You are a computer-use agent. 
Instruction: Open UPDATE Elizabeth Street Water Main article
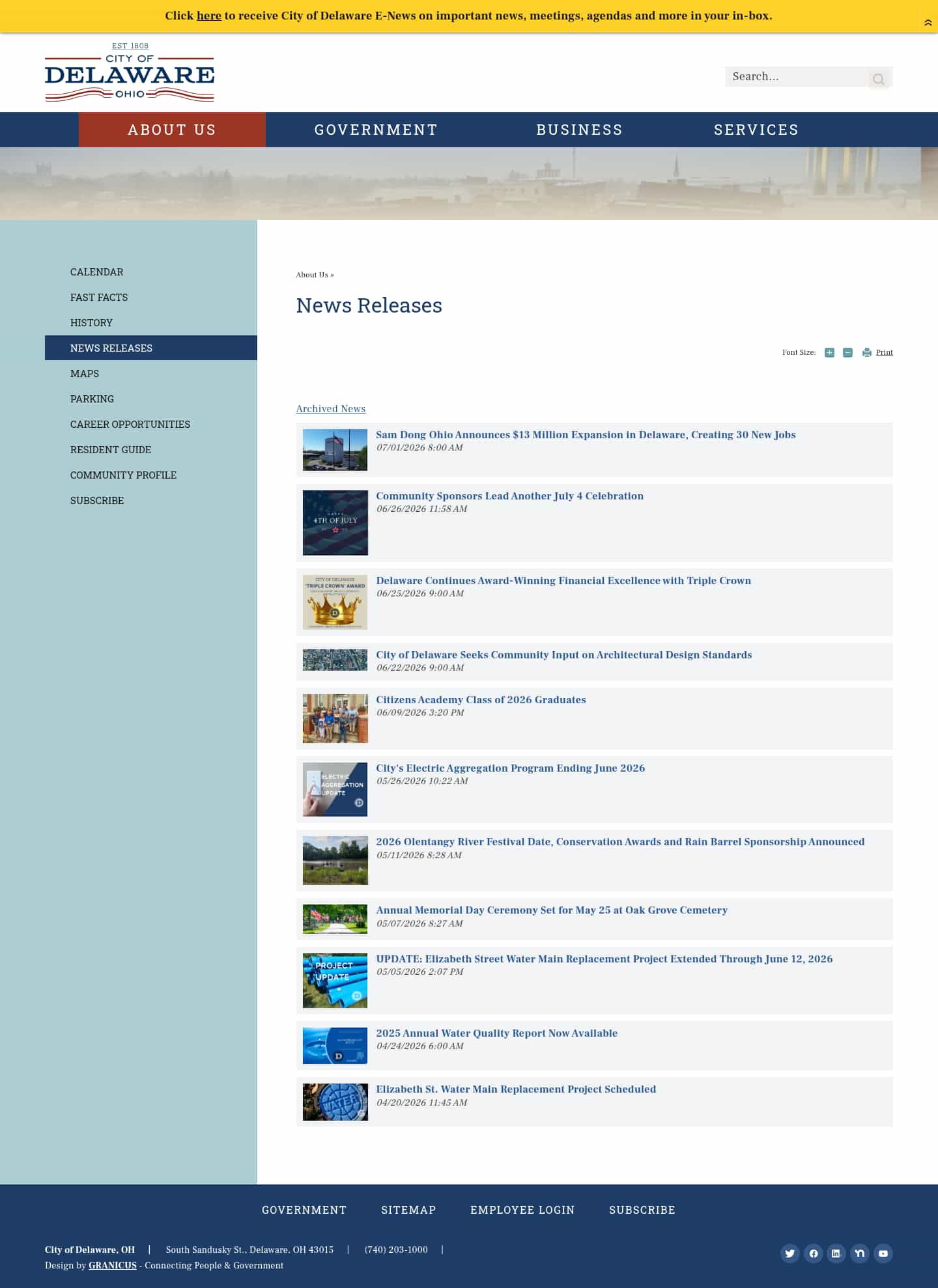coord(604,959)
